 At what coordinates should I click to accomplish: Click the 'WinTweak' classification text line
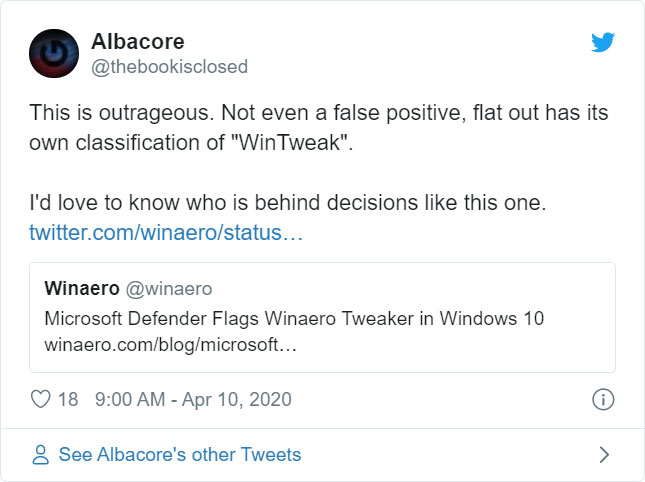[191, 143]
